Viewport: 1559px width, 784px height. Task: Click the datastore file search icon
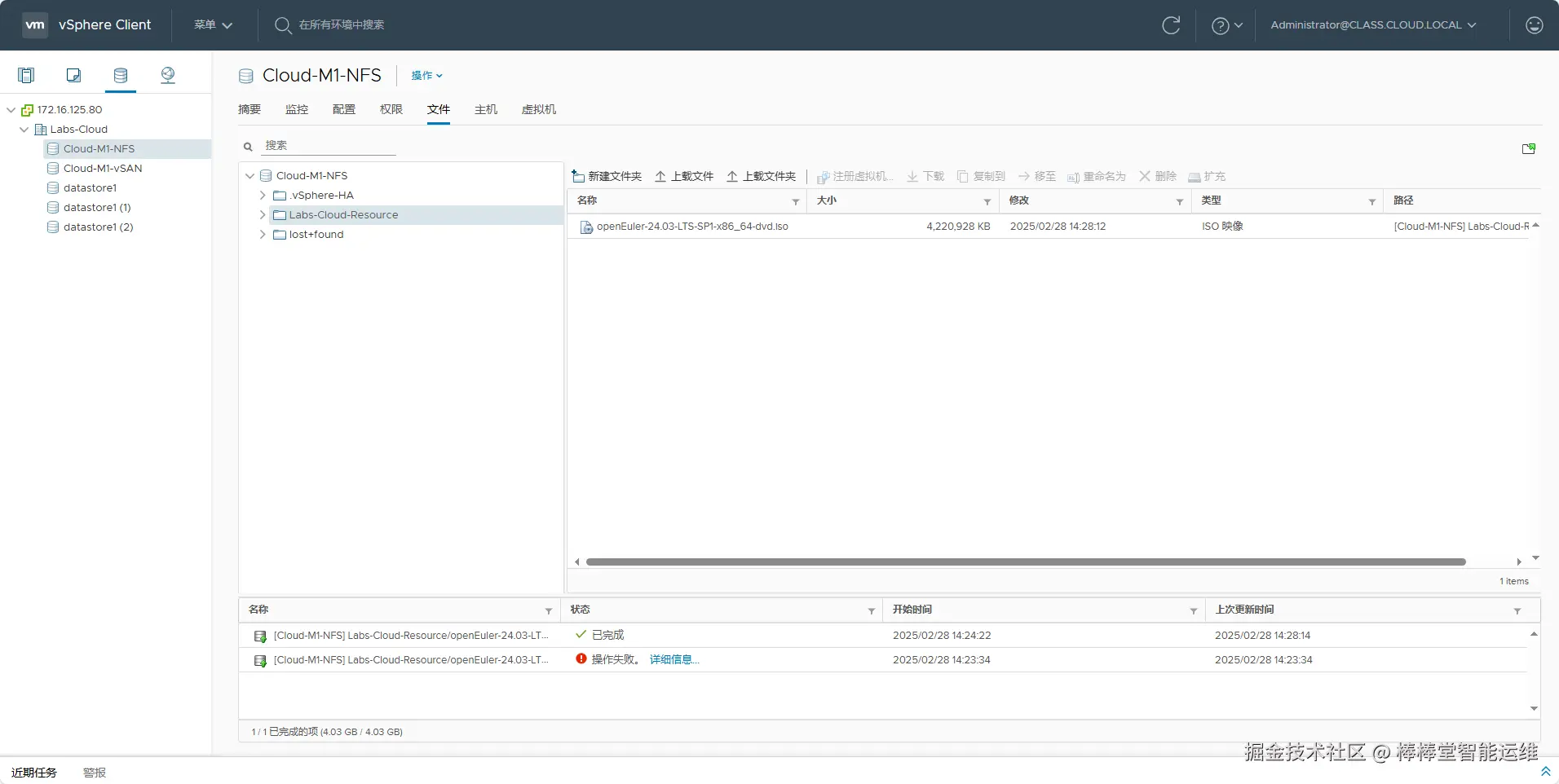pos(248,147)
